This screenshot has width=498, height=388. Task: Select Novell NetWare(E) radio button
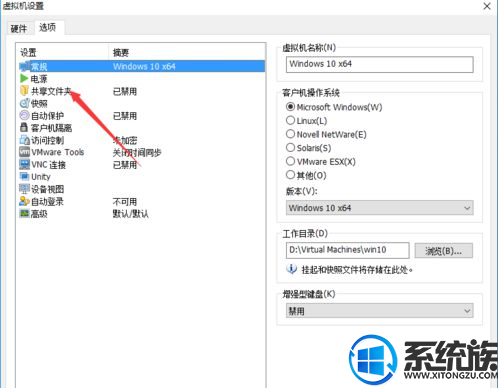[290, 134]
